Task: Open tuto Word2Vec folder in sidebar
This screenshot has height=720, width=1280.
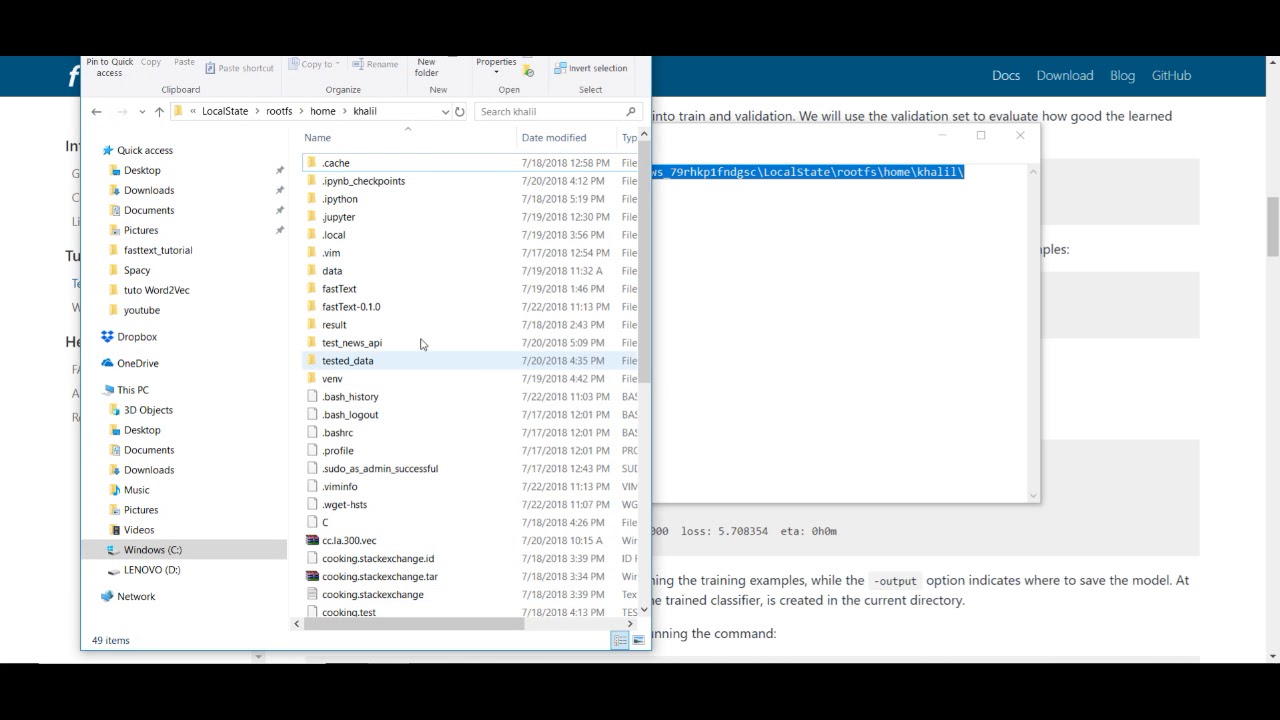Action: point(156,291)
